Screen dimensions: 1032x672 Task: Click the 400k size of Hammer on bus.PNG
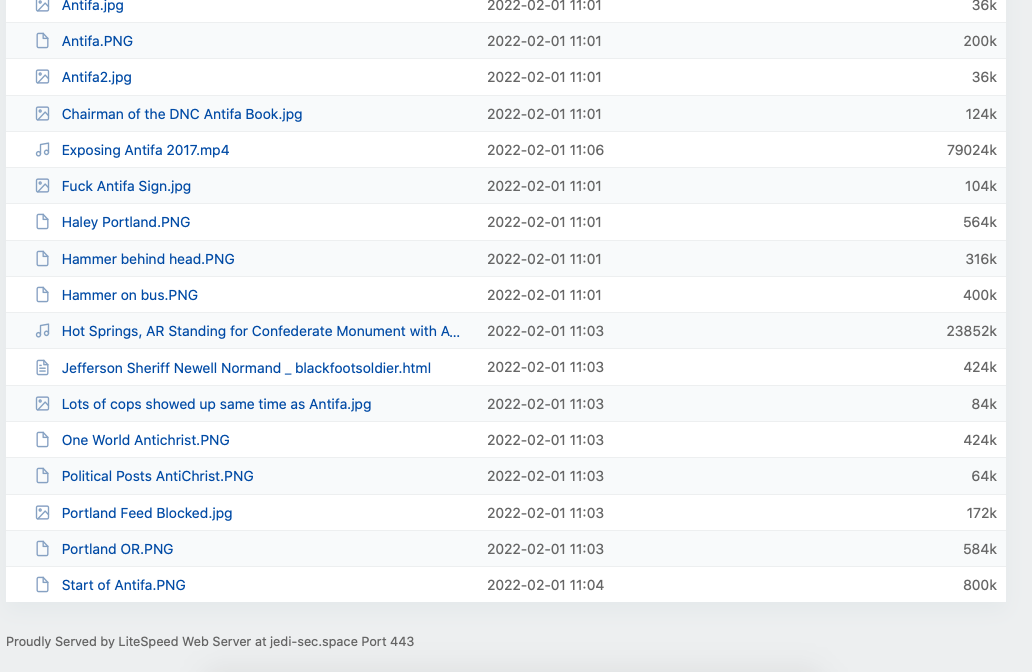pyautogui.click(x=980, y=296)
